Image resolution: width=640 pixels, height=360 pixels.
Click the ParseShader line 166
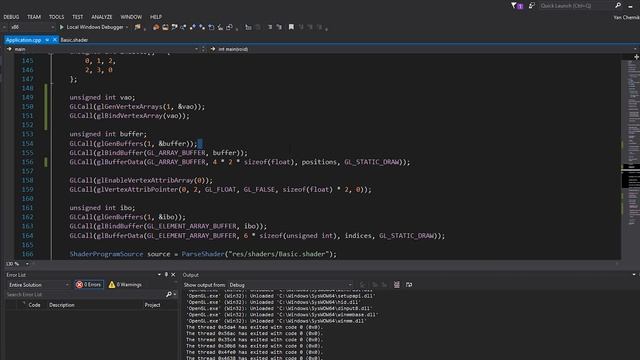[x=203, y=254]
